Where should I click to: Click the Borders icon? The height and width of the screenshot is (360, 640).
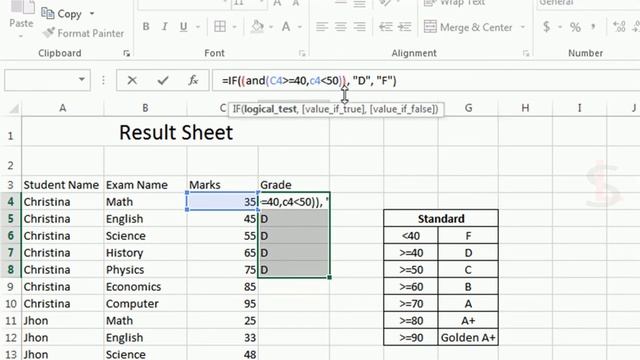pyautogui.click(x=220, y=27)
